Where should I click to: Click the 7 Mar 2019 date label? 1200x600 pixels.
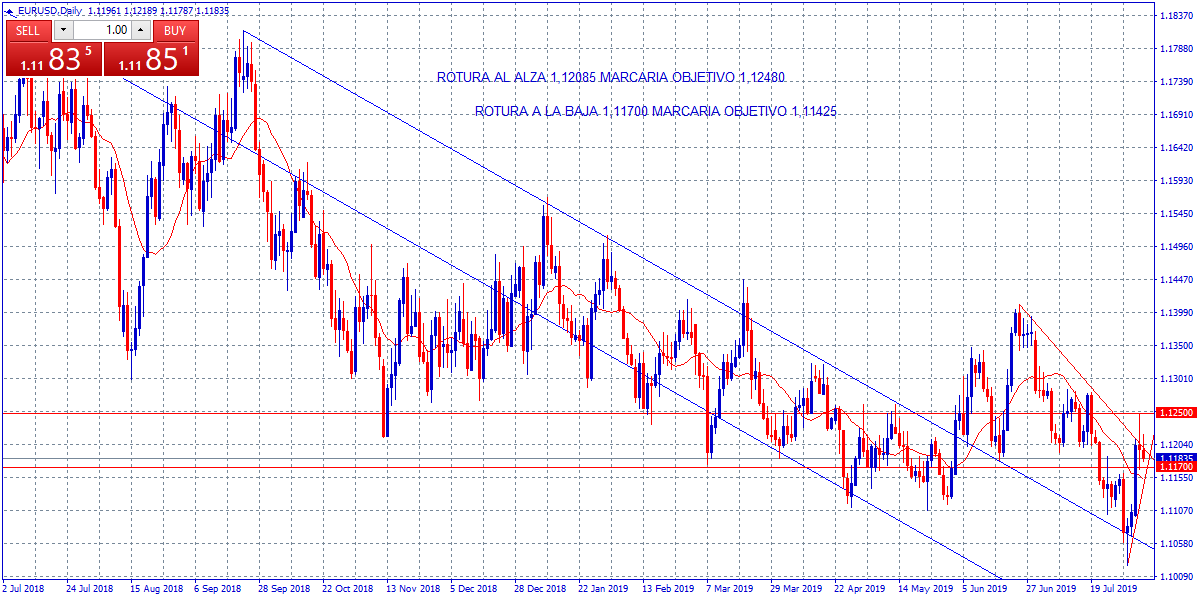click(x=727, y=590)
